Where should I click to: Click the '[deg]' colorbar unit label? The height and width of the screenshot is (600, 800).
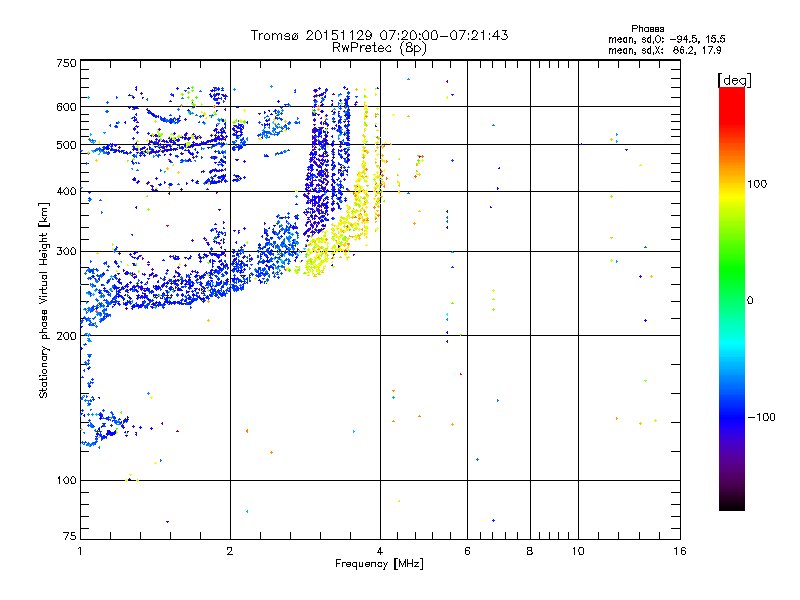pos(734,80)
